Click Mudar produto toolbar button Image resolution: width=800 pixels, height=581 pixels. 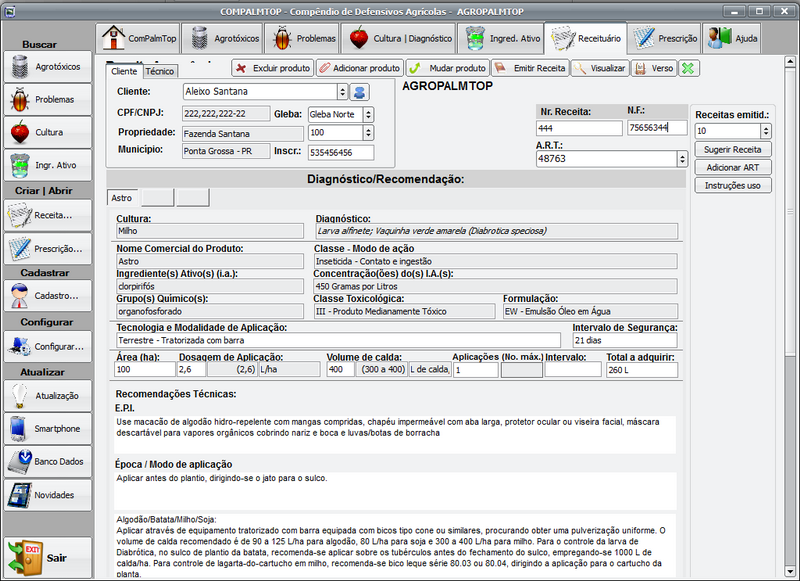tap(447, 68)
